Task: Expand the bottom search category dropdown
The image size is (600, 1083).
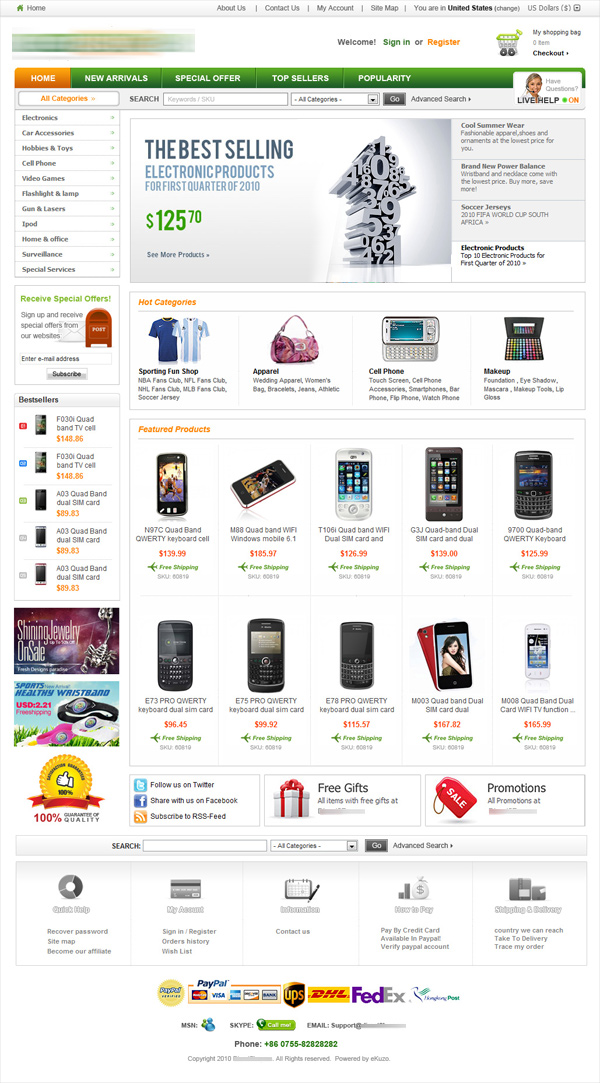Action: point(315,846)
